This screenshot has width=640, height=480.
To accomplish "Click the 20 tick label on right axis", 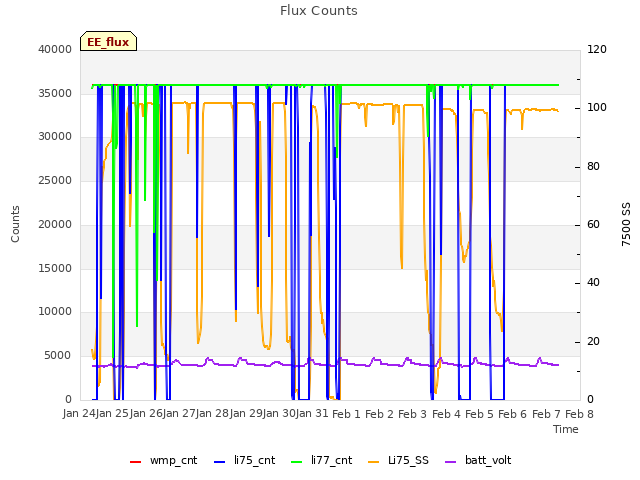I will click(x=593, y=341).
